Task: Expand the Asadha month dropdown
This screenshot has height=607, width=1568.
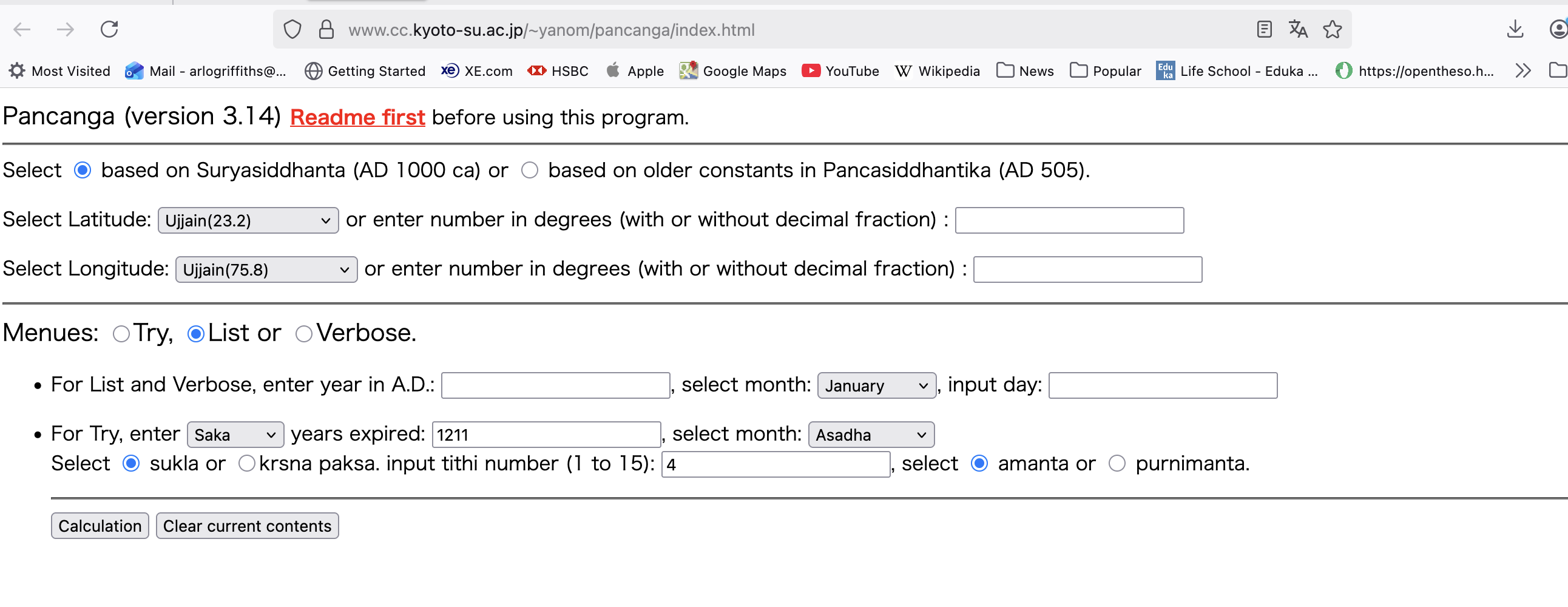Action: (x=870, y=435)
